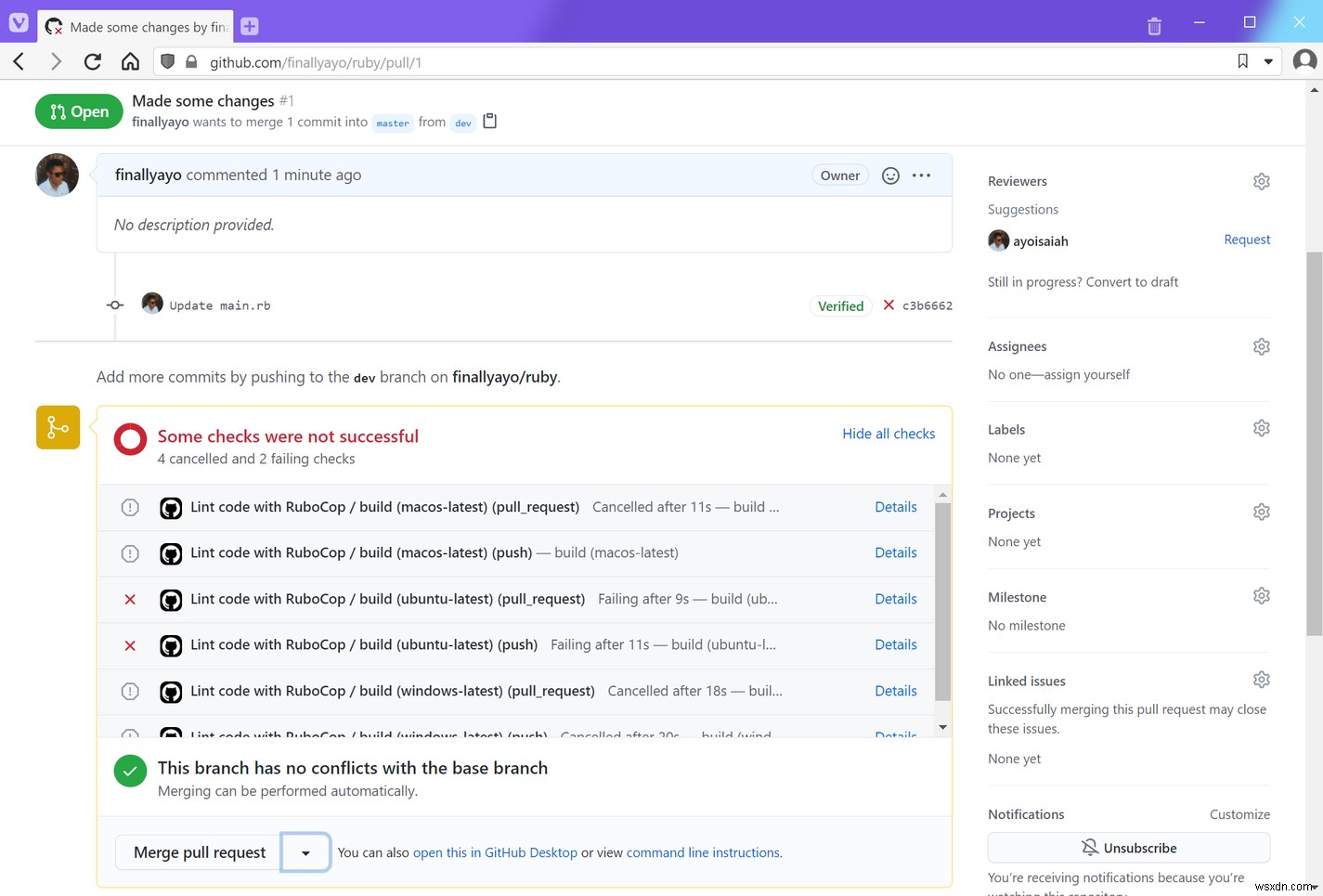Copy branch name with the clipboard icon
This screenshot has width=1323, height=896.
(489, 121)
